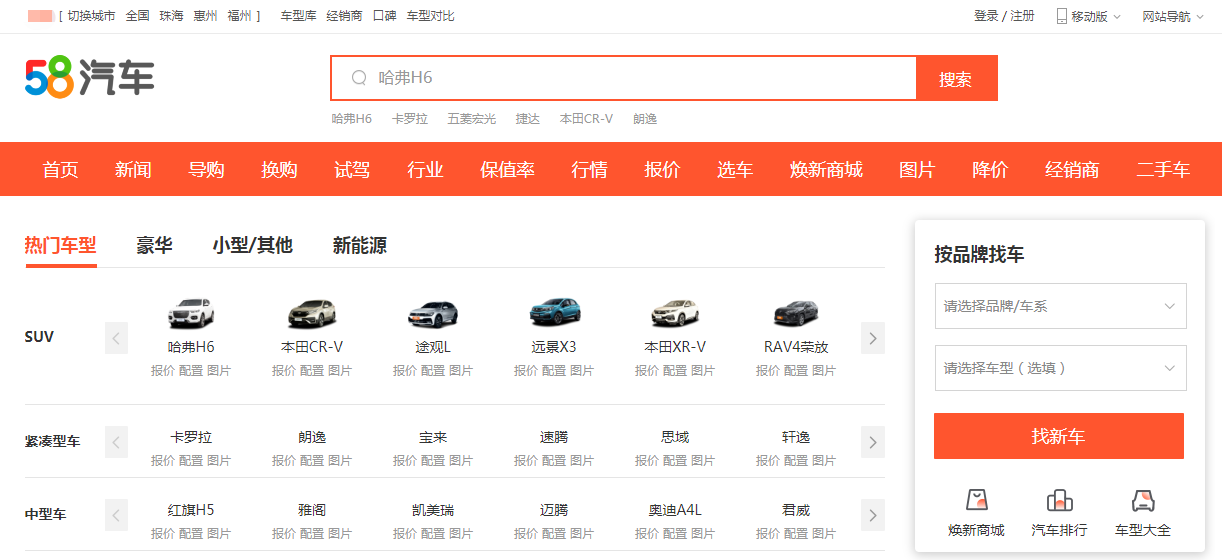Open the 轩逸 model link
The image size is (1222, 560).
(796, 437)
